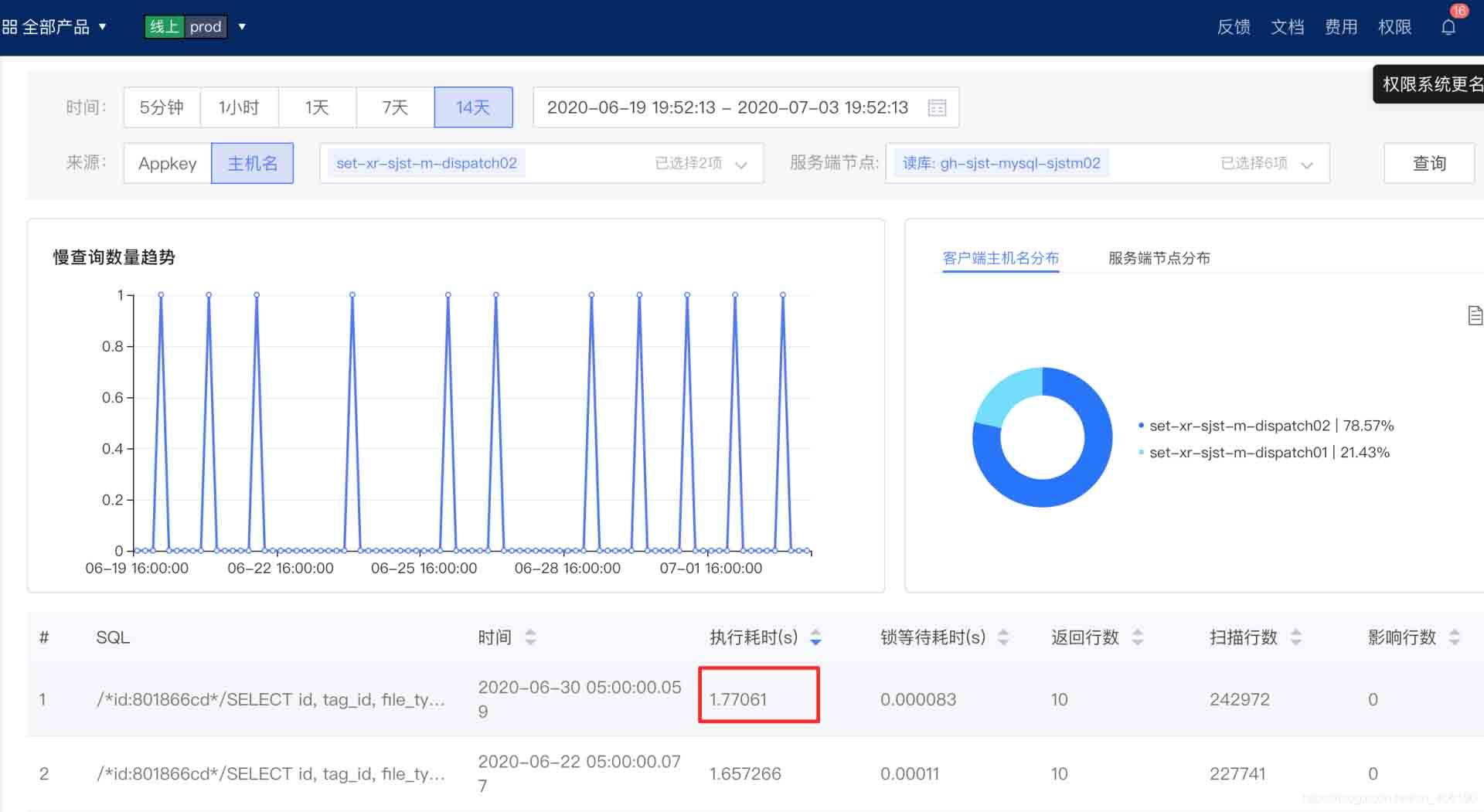Sort by 返回行数 column arrows
Viewport: 1484px width, 812px height.
pyautogui.click(x=1137, y=637)
